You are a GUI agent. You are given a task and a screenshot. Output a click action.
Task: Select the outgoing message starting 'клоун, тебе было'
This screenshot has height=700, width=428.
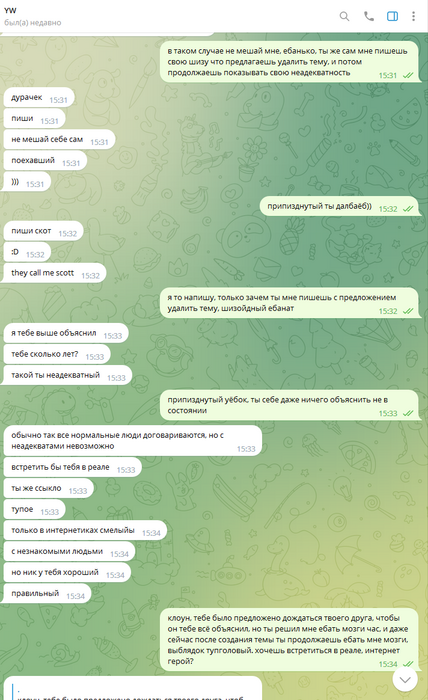(290, 639)
